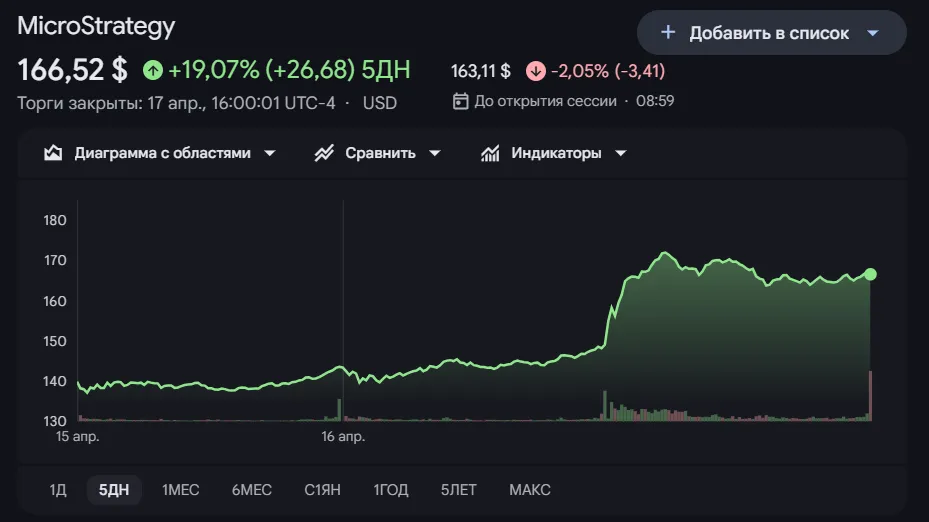This screenshot has width=929, height=522.
Task: Choose the 6МЕС range tab
Action: pyautogui.click(x=252, y=489)
